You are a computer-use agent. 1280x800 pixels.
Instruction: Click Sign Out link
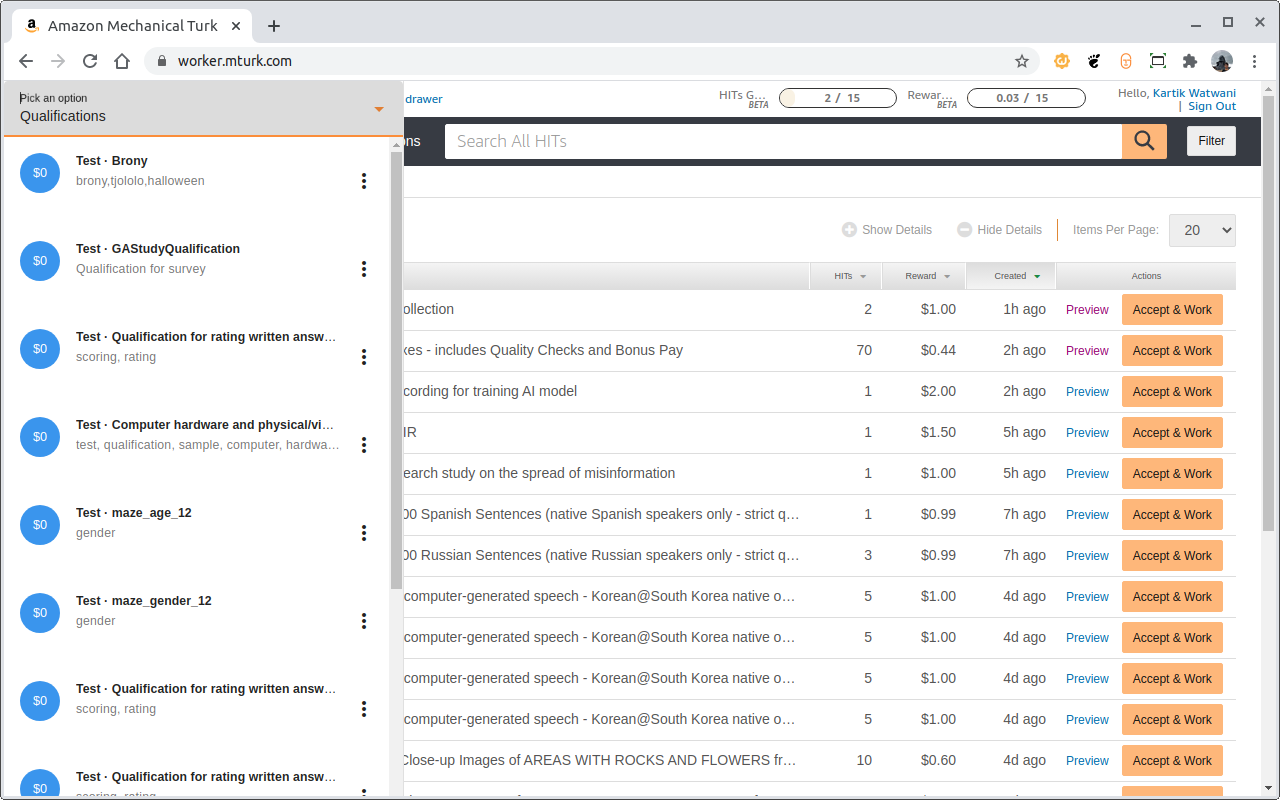[x=1212, y=106]
